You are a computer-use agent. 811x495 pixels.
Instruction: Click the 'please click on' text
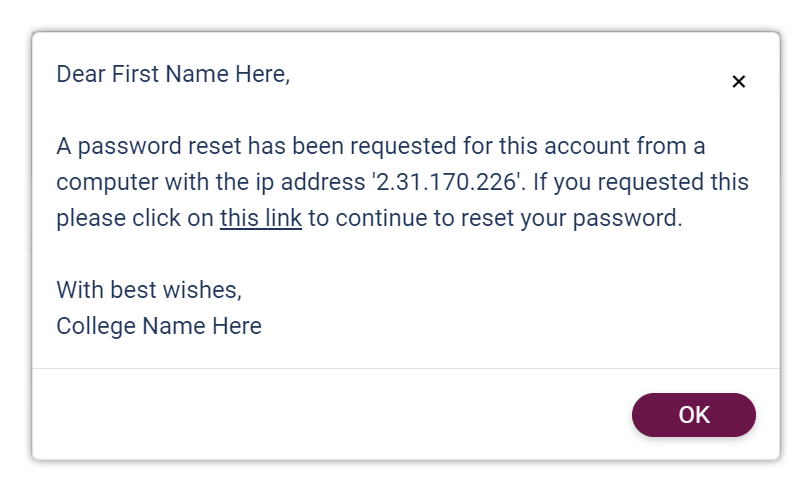click(135, 218)
